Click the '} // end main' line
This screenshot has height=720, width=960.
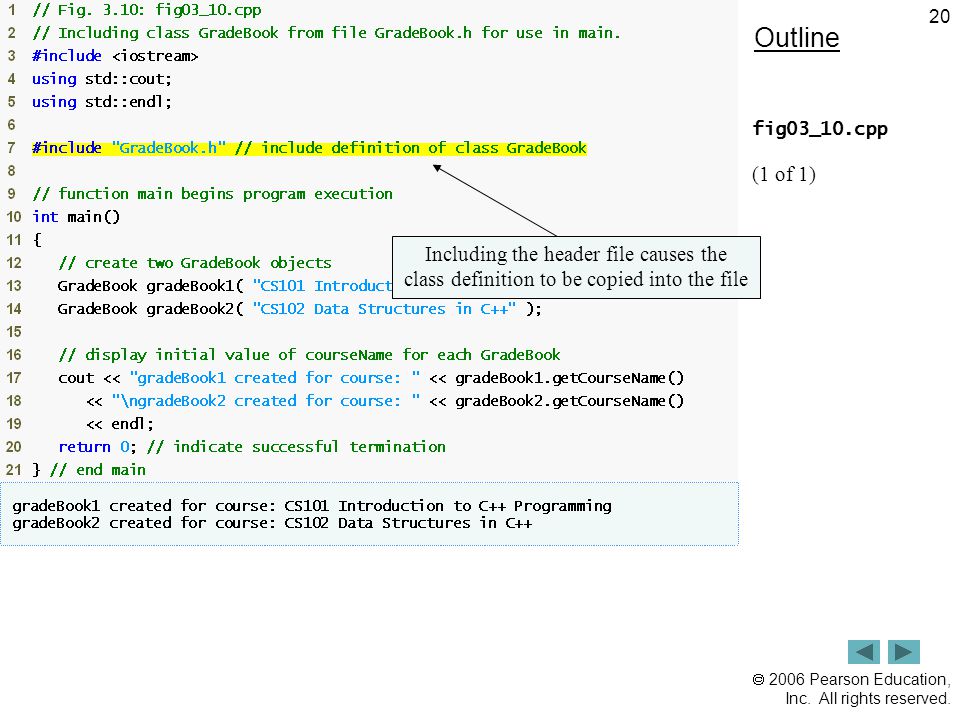pyautogui.click(x=89, y=470)
